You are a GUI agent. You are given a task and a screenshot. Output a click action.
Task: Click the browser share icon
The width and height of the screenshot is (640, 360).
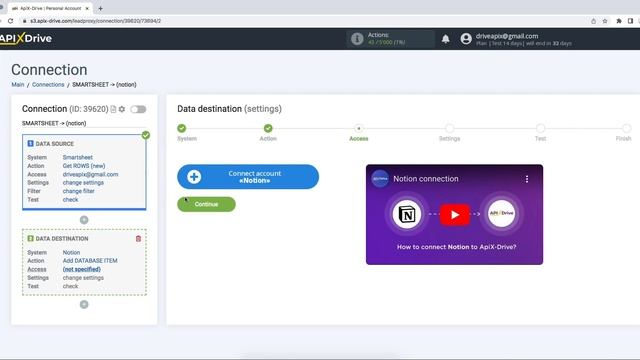click(x=593, y=21)
